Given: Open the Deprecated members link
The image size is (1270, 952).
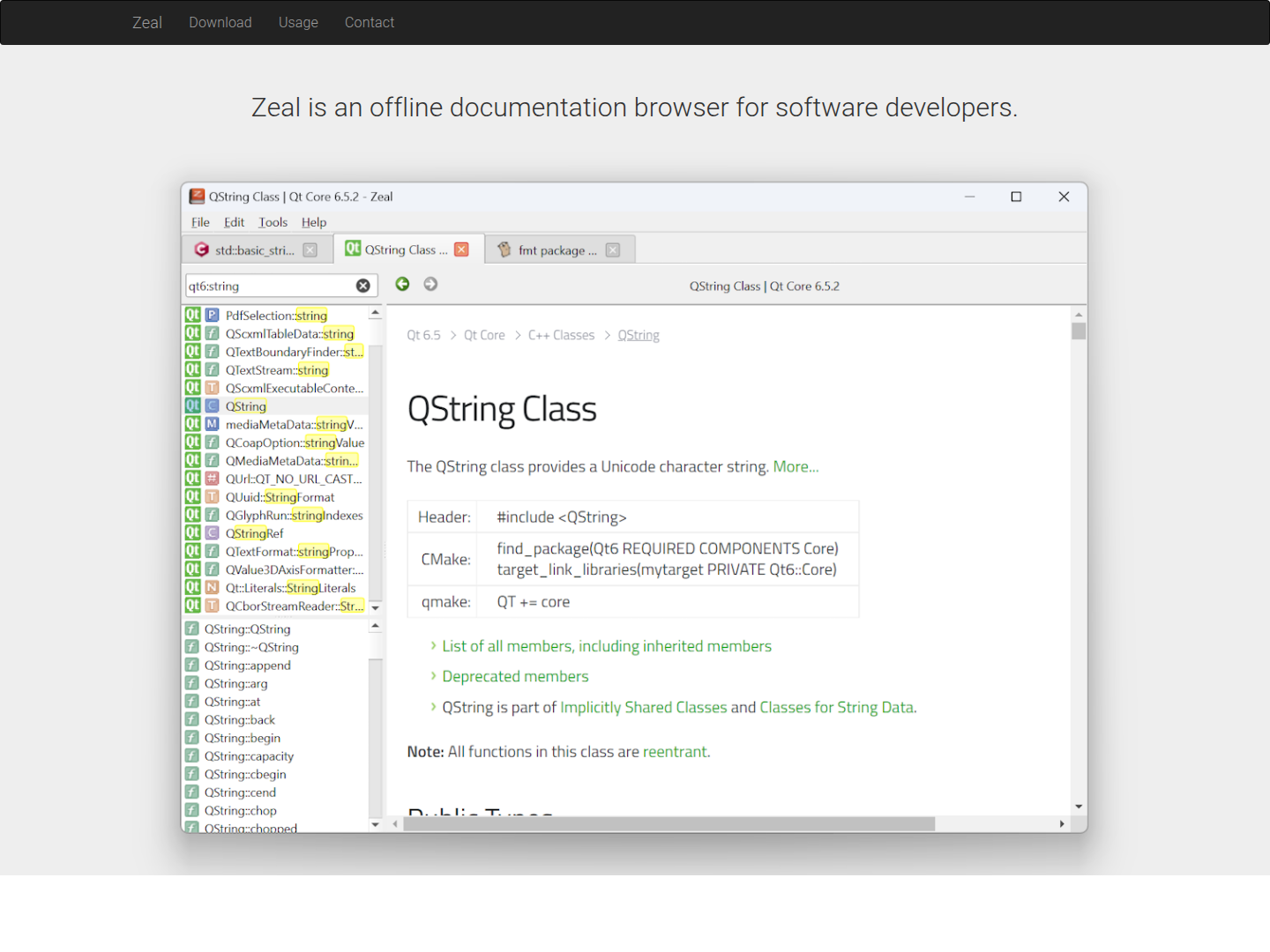Looking at the screenshot, I should tap(515, 676).
